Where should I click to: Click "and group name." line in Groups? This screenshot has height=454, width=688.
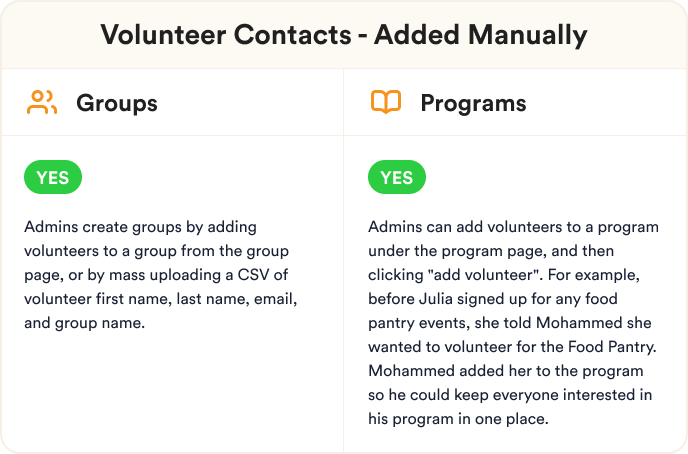84,323
